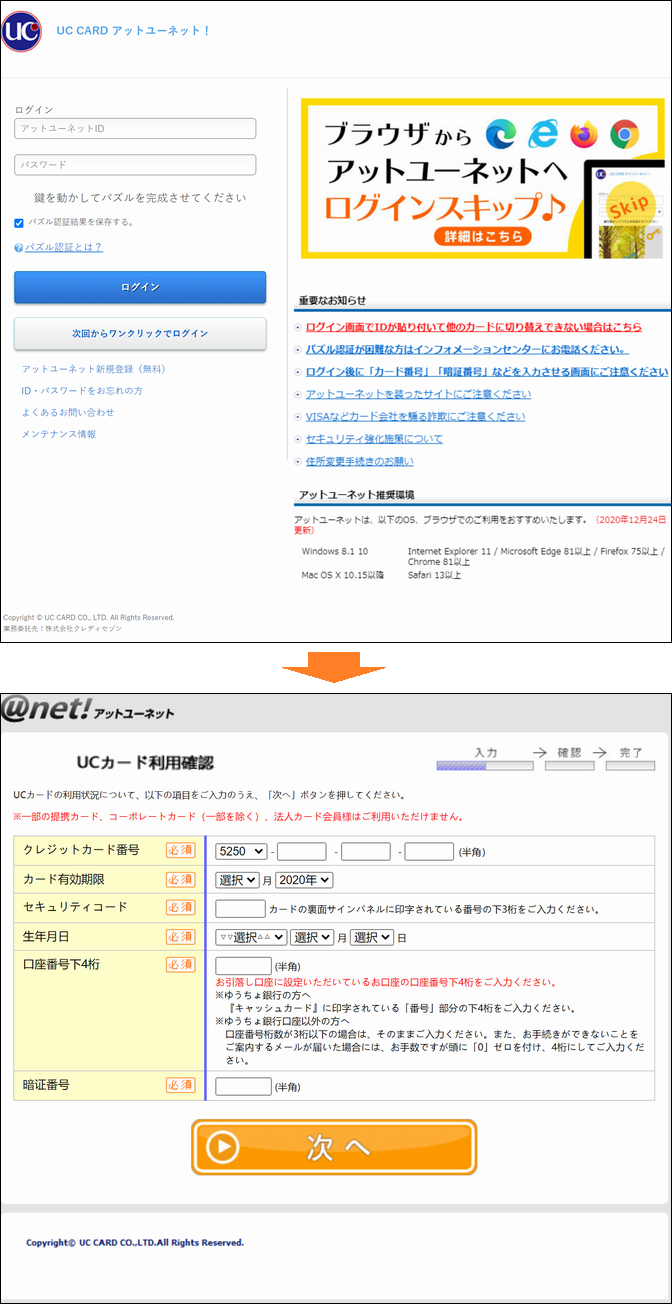Click the UC Card logo icon
This screenshot has width=672, height=1304.
[22, 32]
